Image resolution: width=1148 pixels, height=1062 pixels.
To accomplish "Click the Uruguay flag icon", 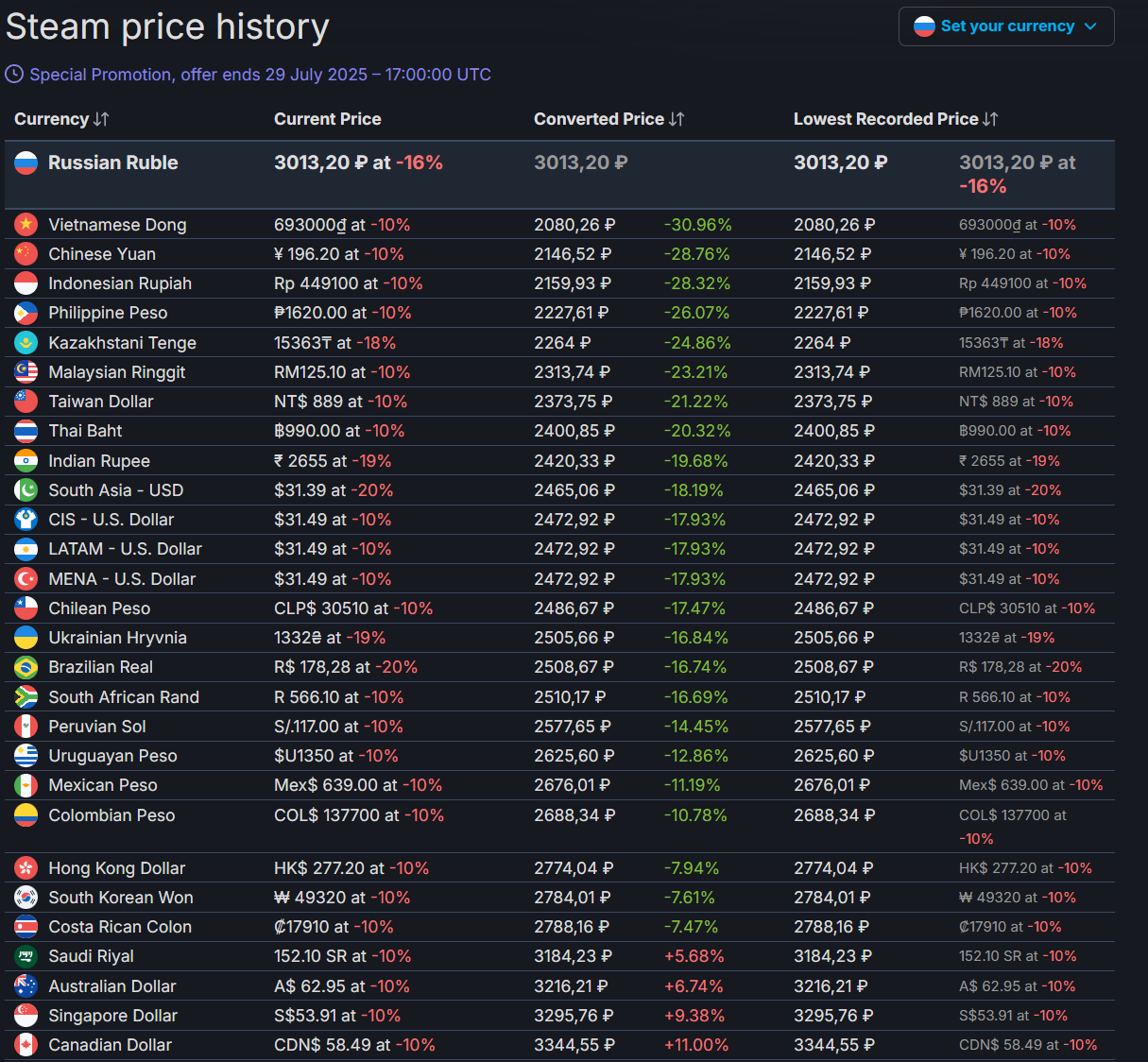I will click(26, 755).
